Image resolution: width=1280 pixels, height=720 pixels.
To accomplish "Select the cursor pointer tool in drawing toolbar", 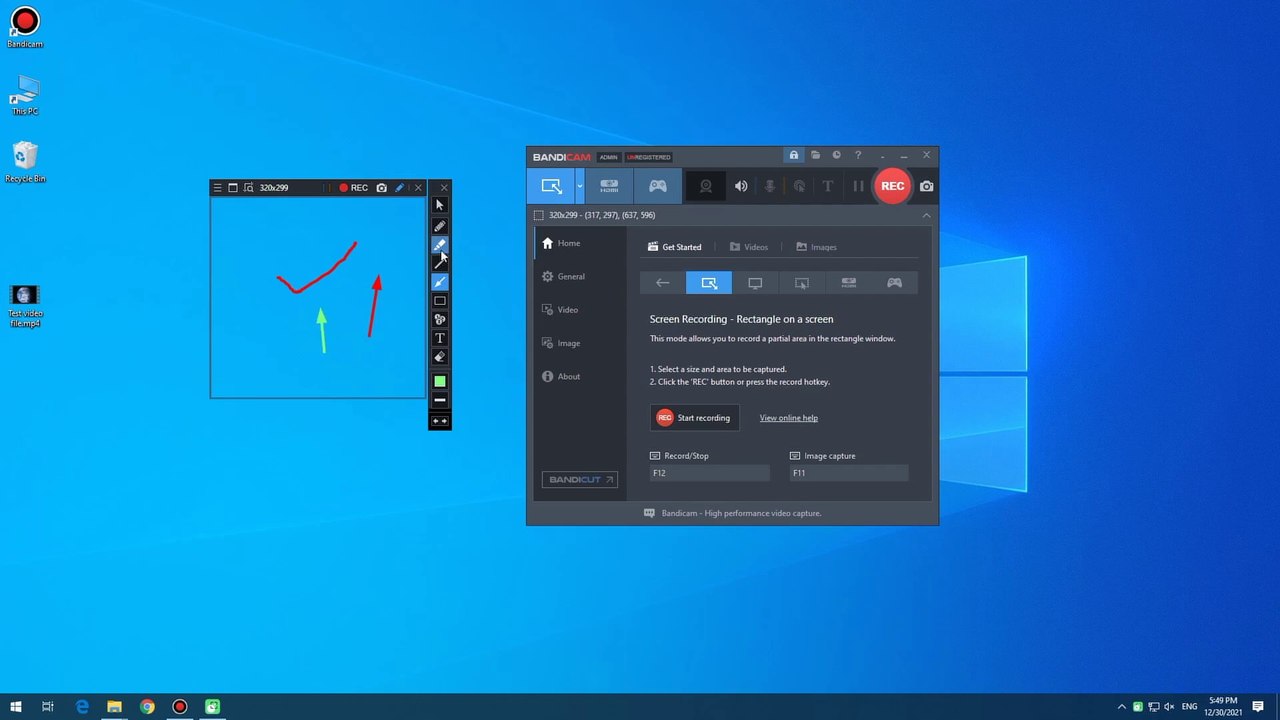I will pos(439,205).
